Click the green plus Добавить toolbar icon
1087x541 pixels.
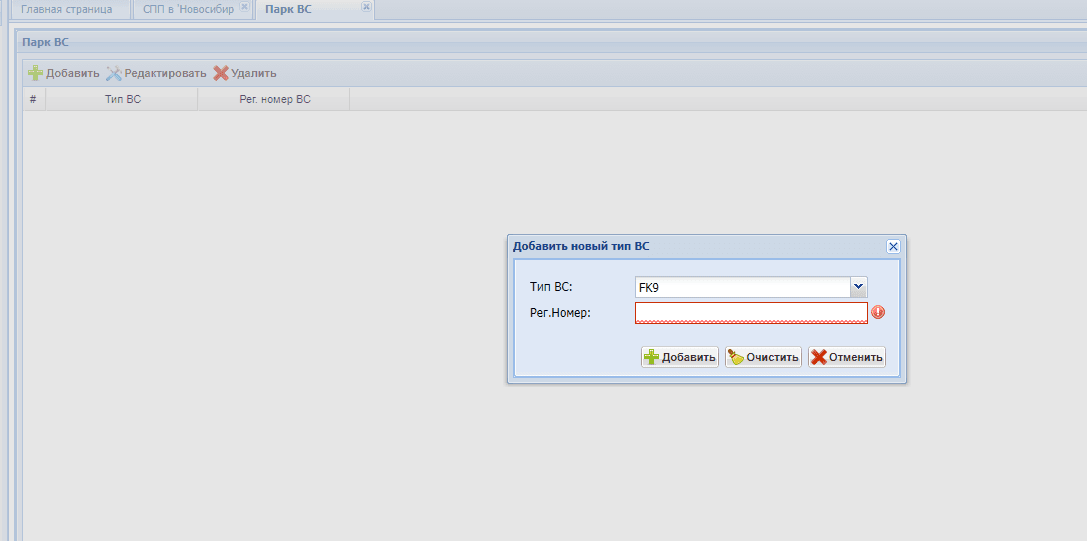click(35, 73)
